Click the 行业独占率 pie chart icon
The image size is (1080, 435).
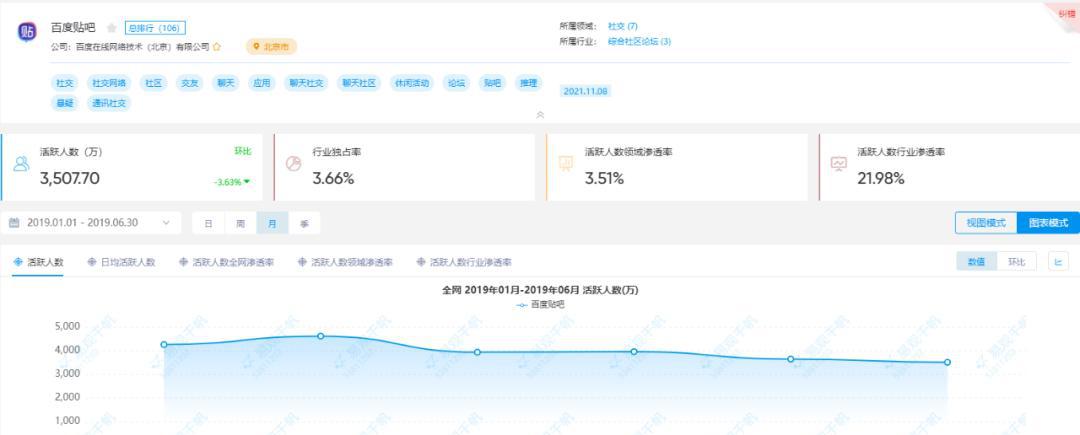(293, 164)
